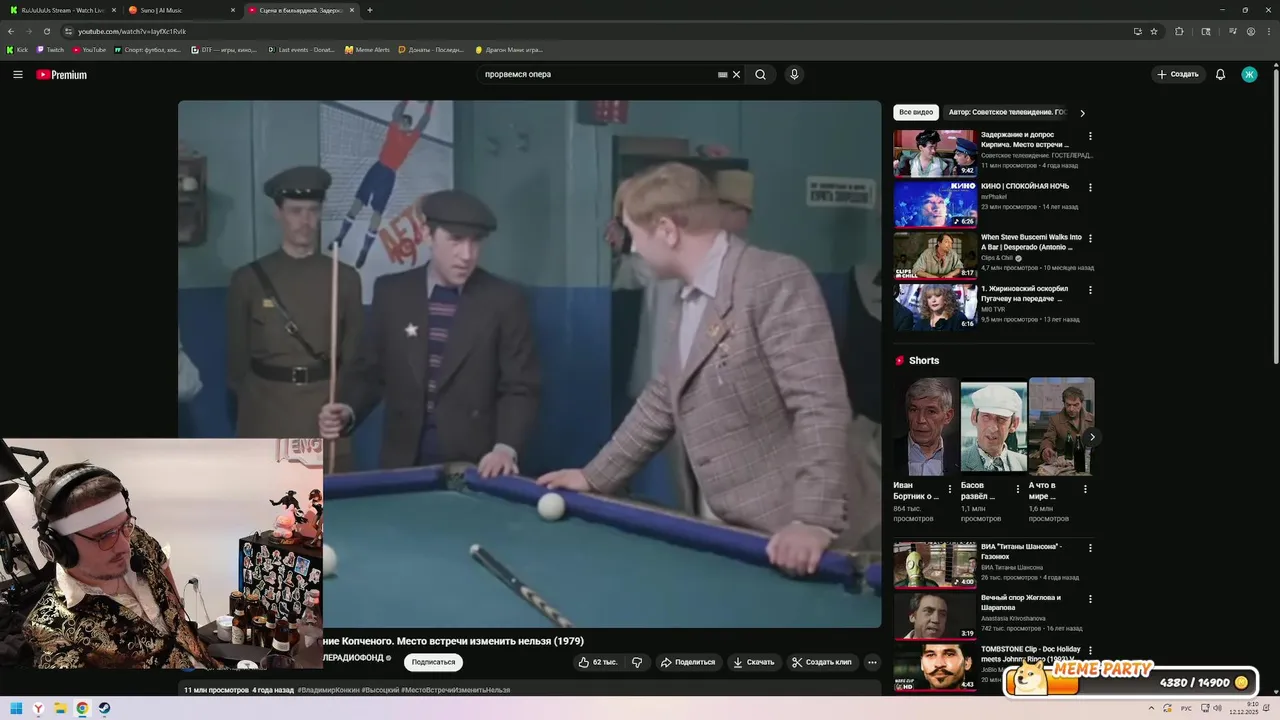This screenshot has height=720, width=1280.
Task: Open 'КИНО | СПОКОЙНАЯ НОЧЬ' thumbnail
Action: click(x=934, y=204)
